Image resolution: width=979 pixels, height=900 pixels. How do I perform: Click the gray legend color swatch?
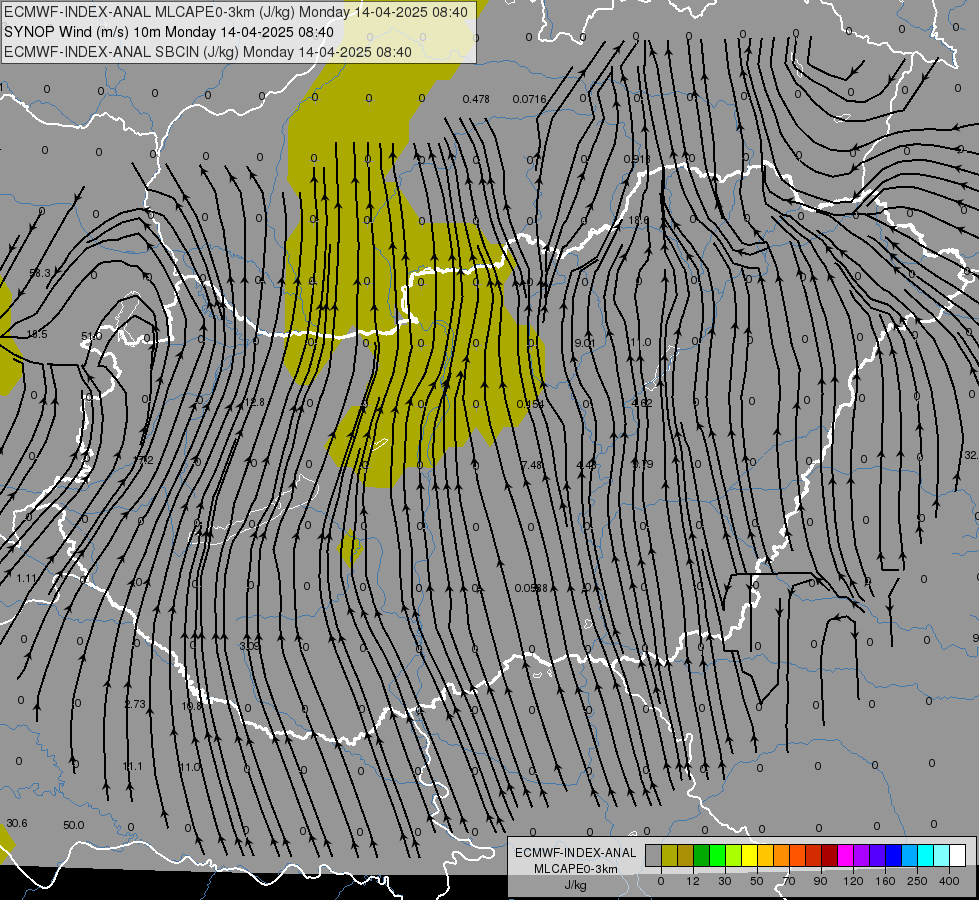(x=654, y=855)
